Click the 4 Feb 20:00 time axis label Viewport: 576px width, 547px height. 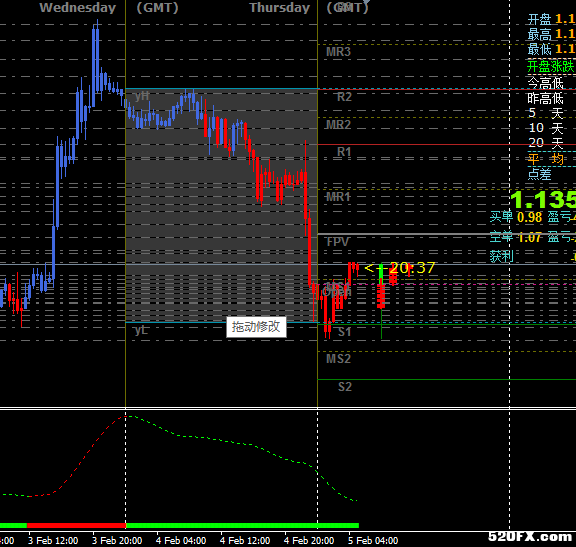coord(309,540)
